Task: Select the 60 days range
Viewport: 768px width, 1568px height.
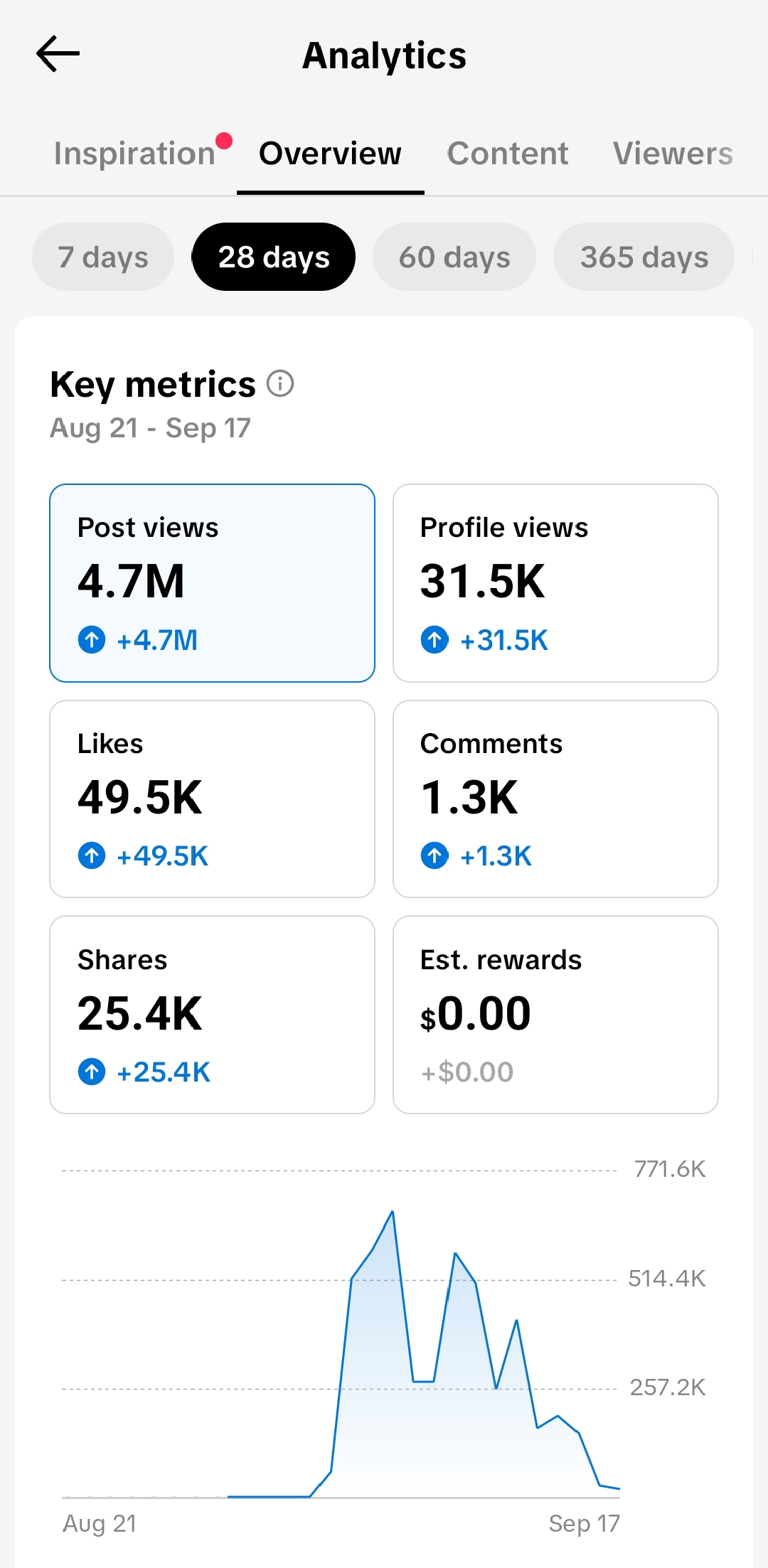Action: 454,257
